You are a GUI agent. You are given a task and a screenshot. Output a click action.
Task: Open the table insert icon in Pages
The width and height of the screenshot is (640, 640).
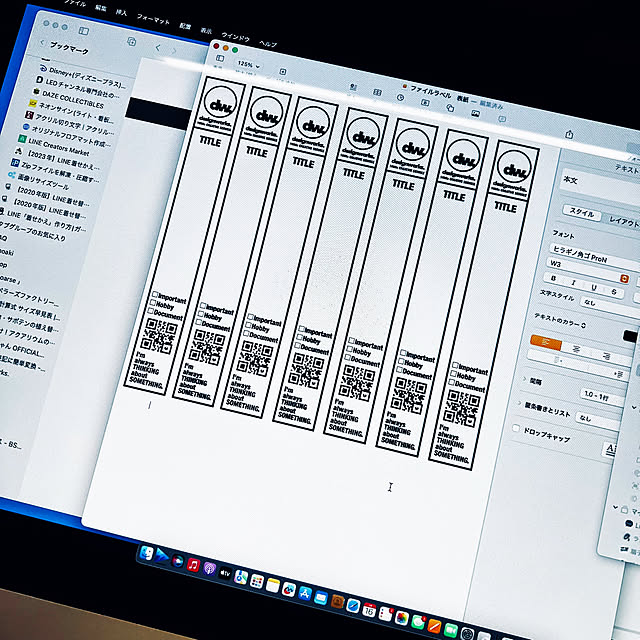378,93
